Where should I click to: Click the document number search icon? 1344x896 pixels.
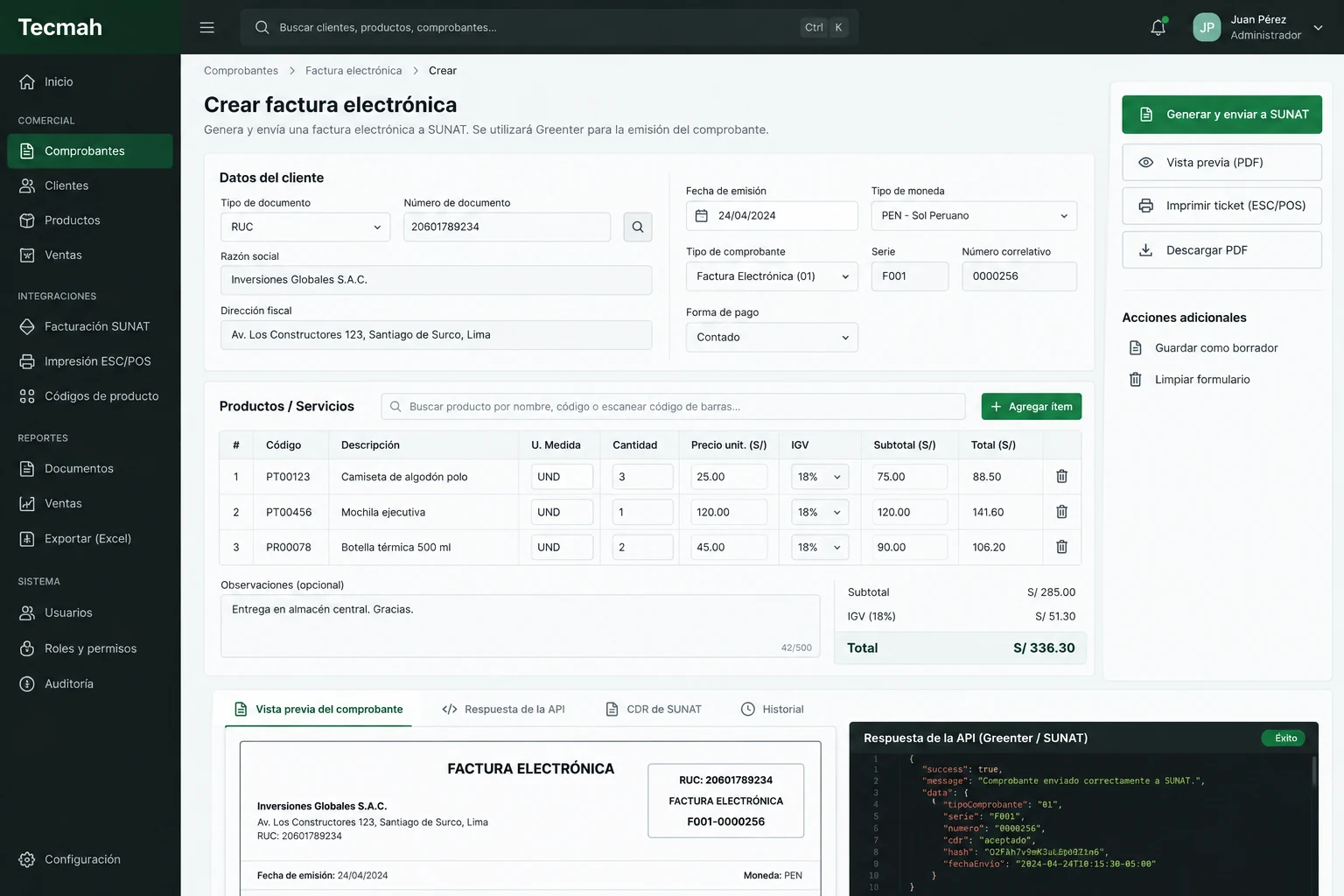[638, 227]
